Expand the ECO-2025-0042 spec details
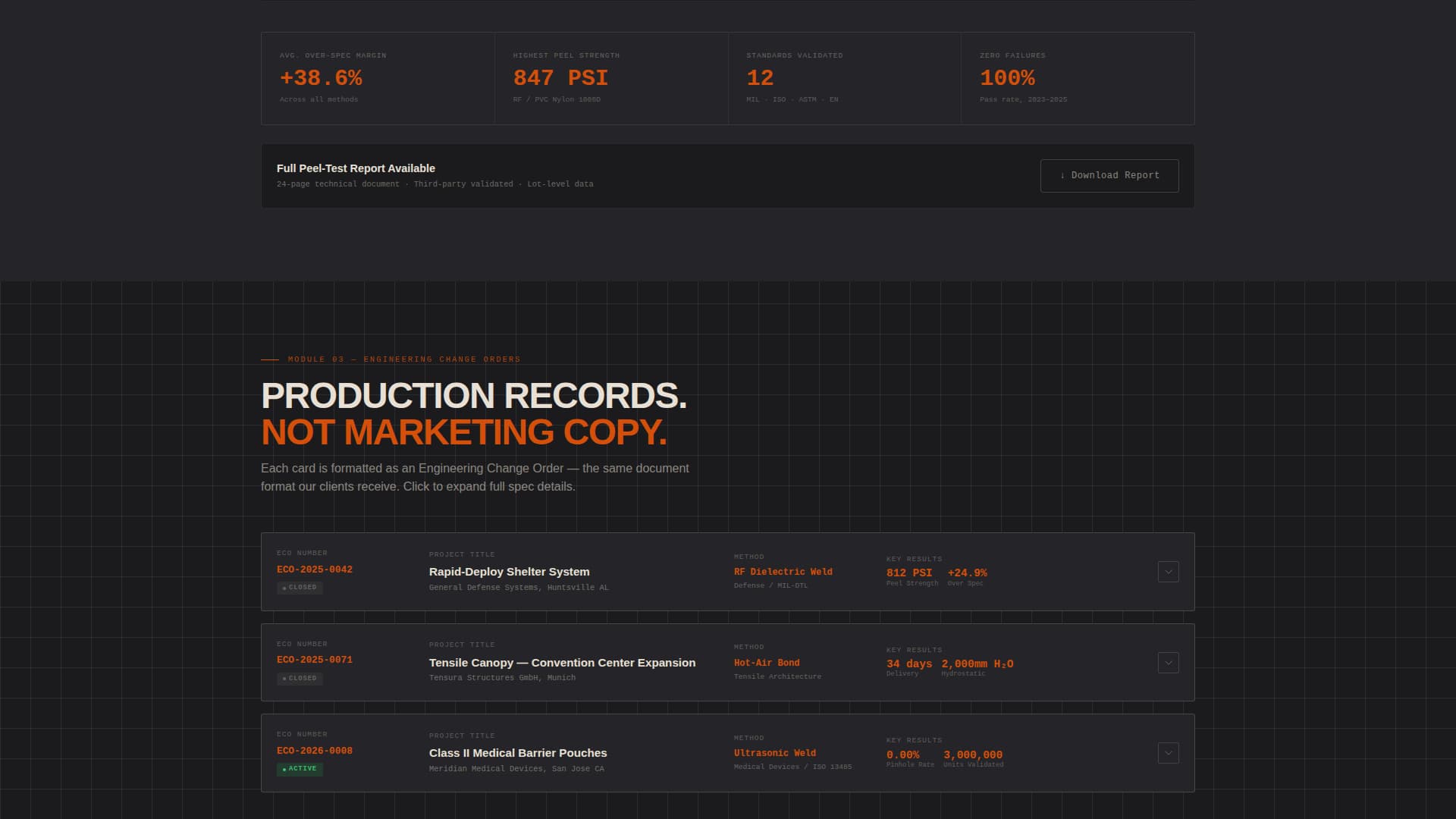 tap(728, 572)
